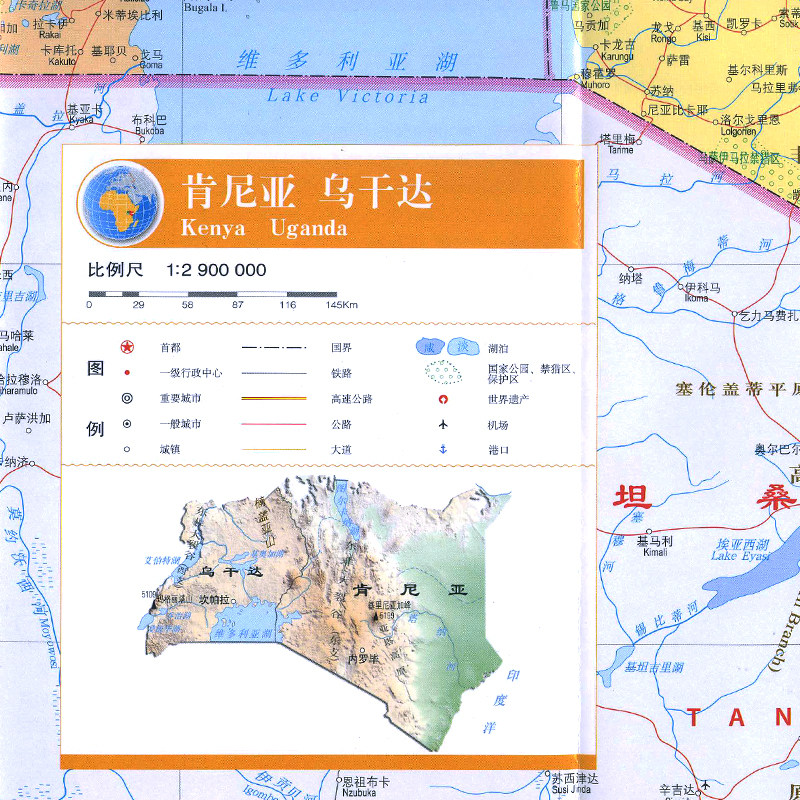Click the Kenya Uganda title text
This screenshot has height=800, width=800.
(x=264, y=228)
